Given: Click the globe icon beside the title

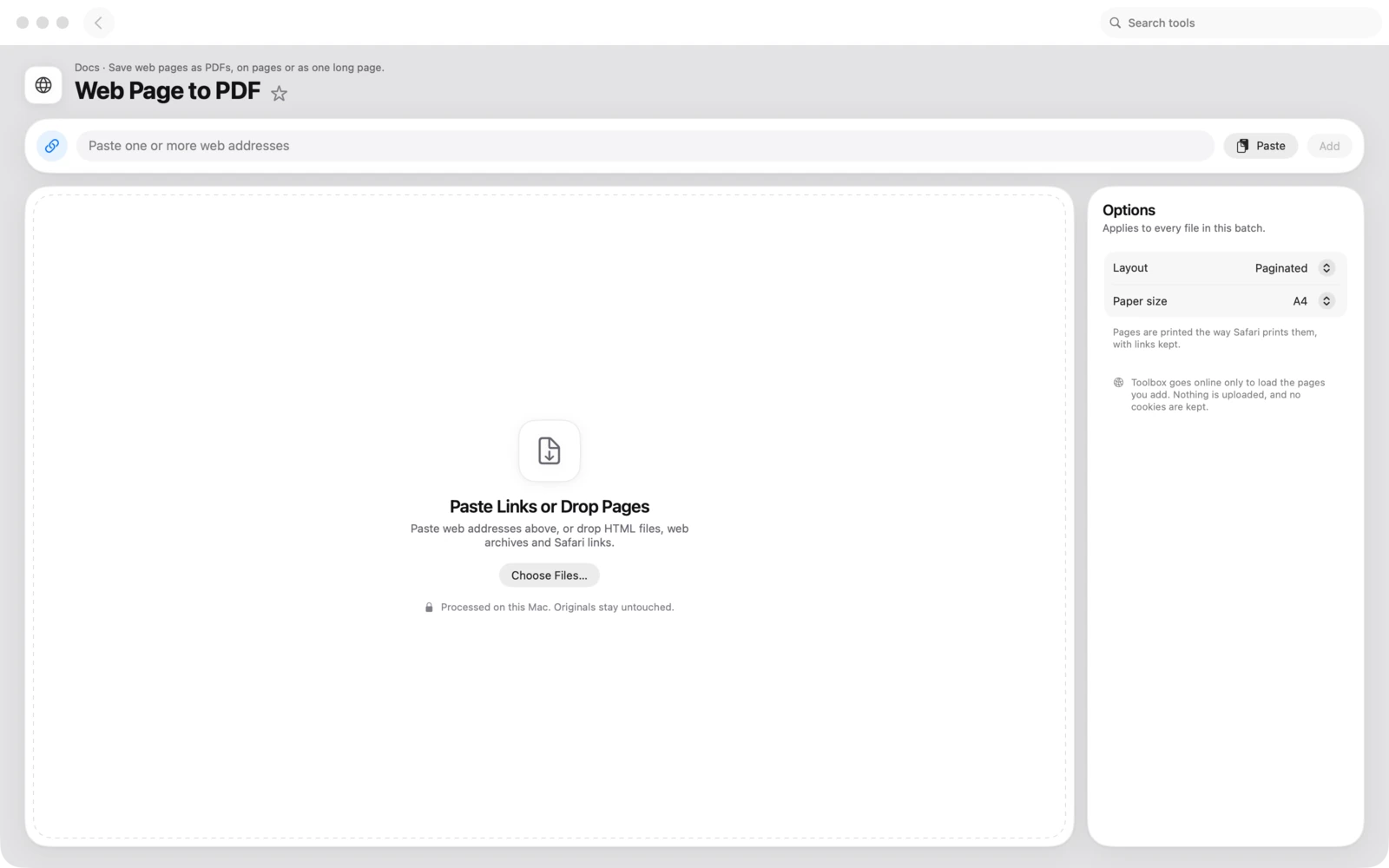Looking at the screenshot, I should click(x=43, y=85).
